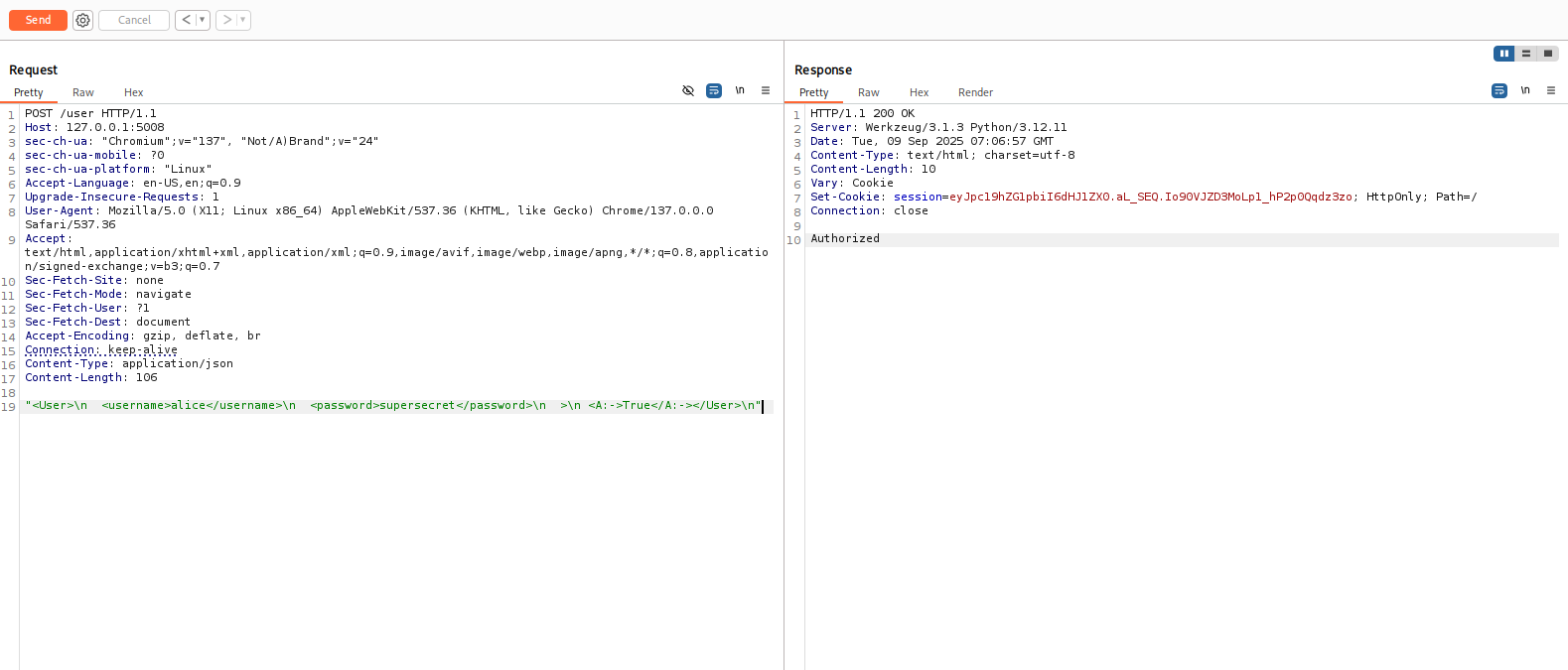Toggle \n characters display in Response
This screenshot has width=1568, height=670.
pos(1525,90)
